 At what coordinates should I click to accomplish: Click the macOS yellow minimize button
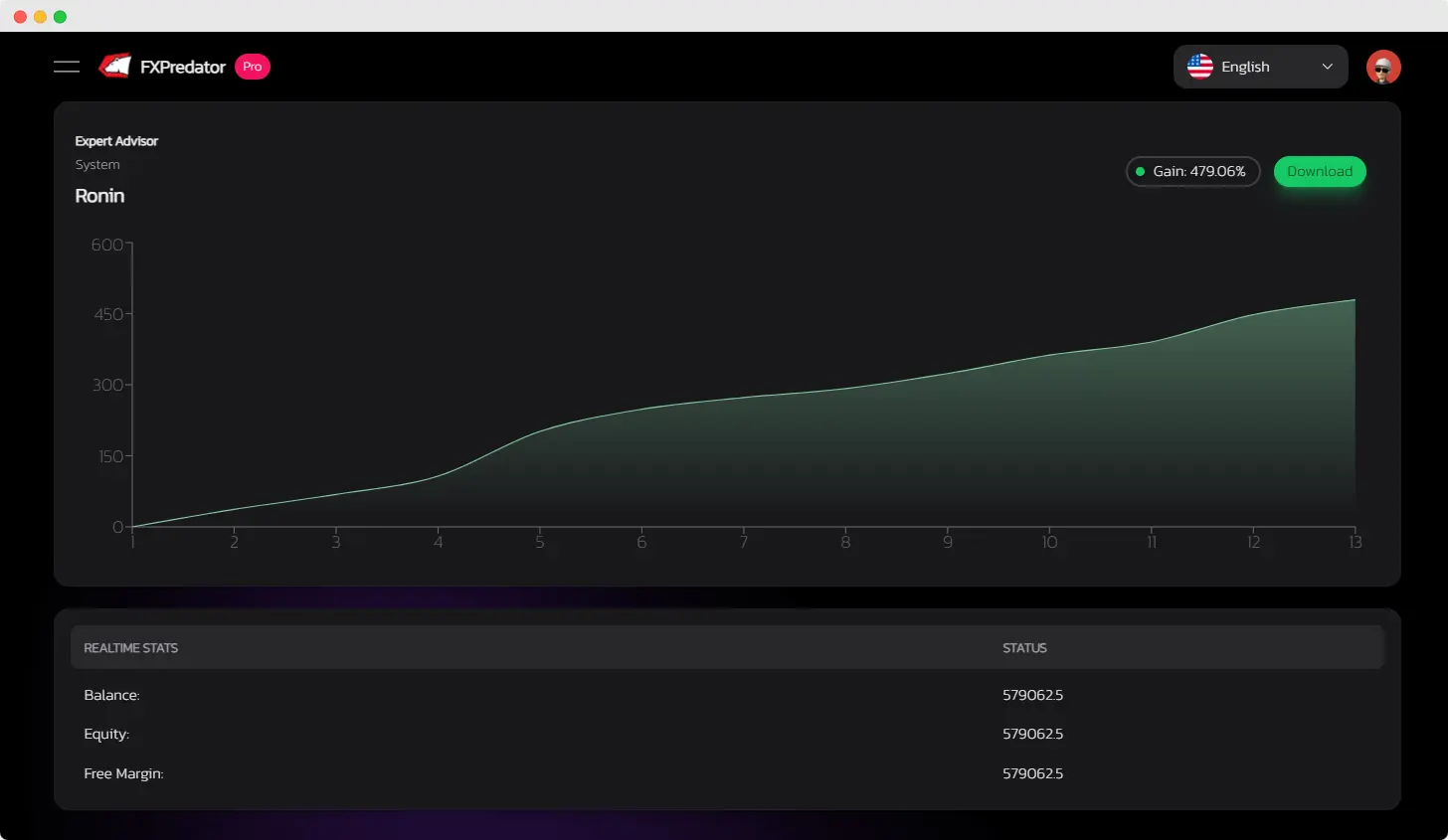40,16
